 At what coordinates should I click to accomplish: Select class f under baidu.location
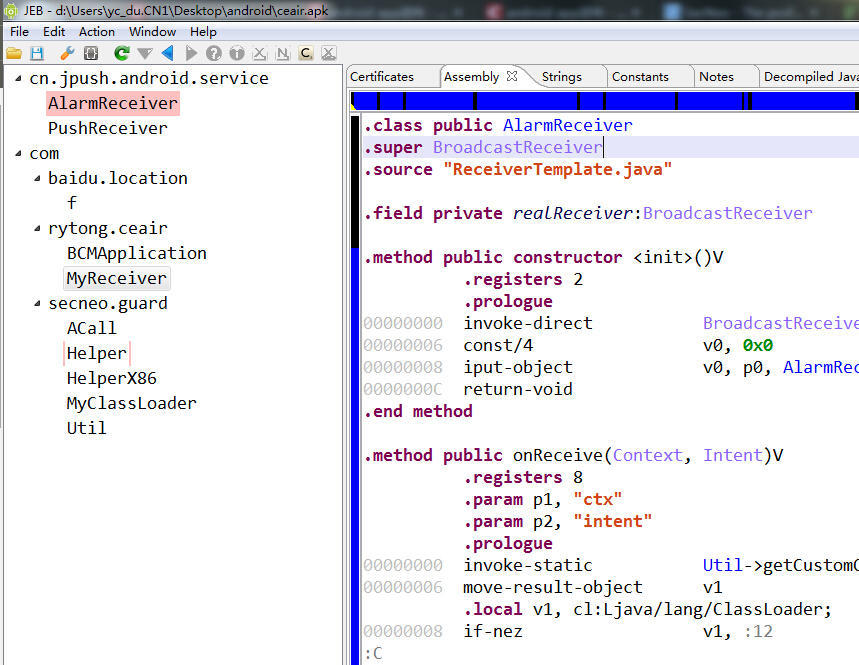(72, 203)
